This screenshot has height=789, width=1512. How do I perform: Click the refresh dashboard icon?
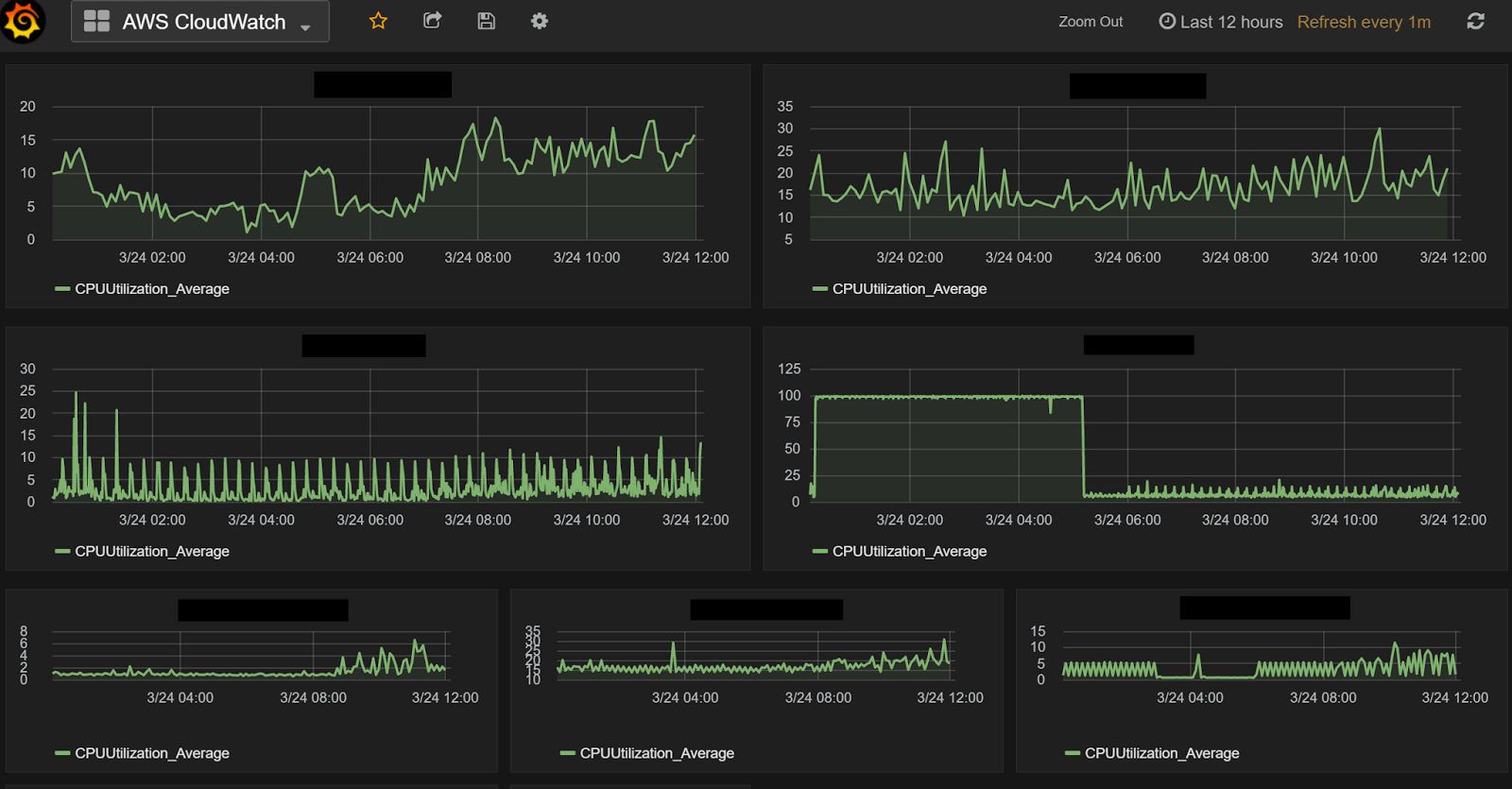pos(1475,21)
